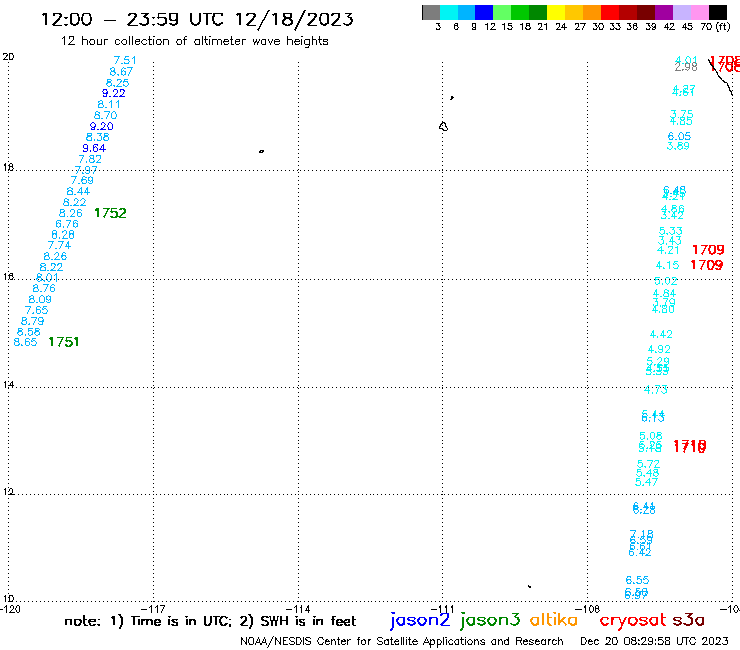
Task: Click the wave height value '8.09'
Action: (x=40, y=299)
